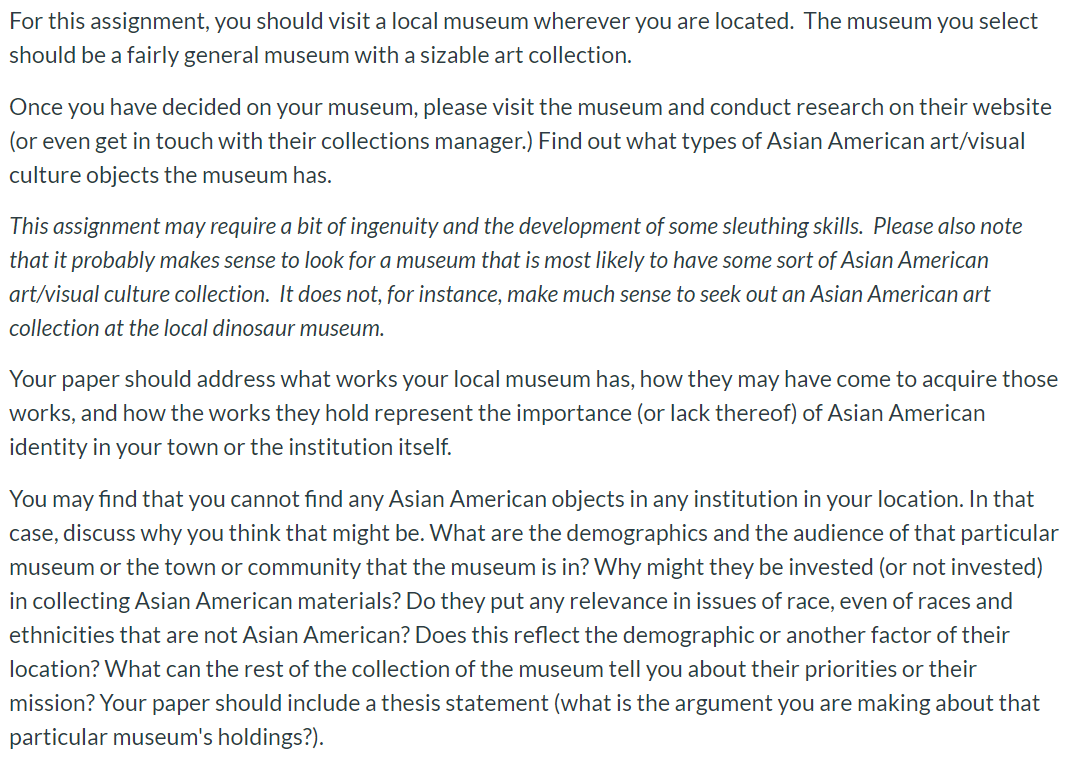This screenshot has width=1087, height=768.
Task: Click the paragraph starting 'Once you have decided'
Action: pos(530,141)
